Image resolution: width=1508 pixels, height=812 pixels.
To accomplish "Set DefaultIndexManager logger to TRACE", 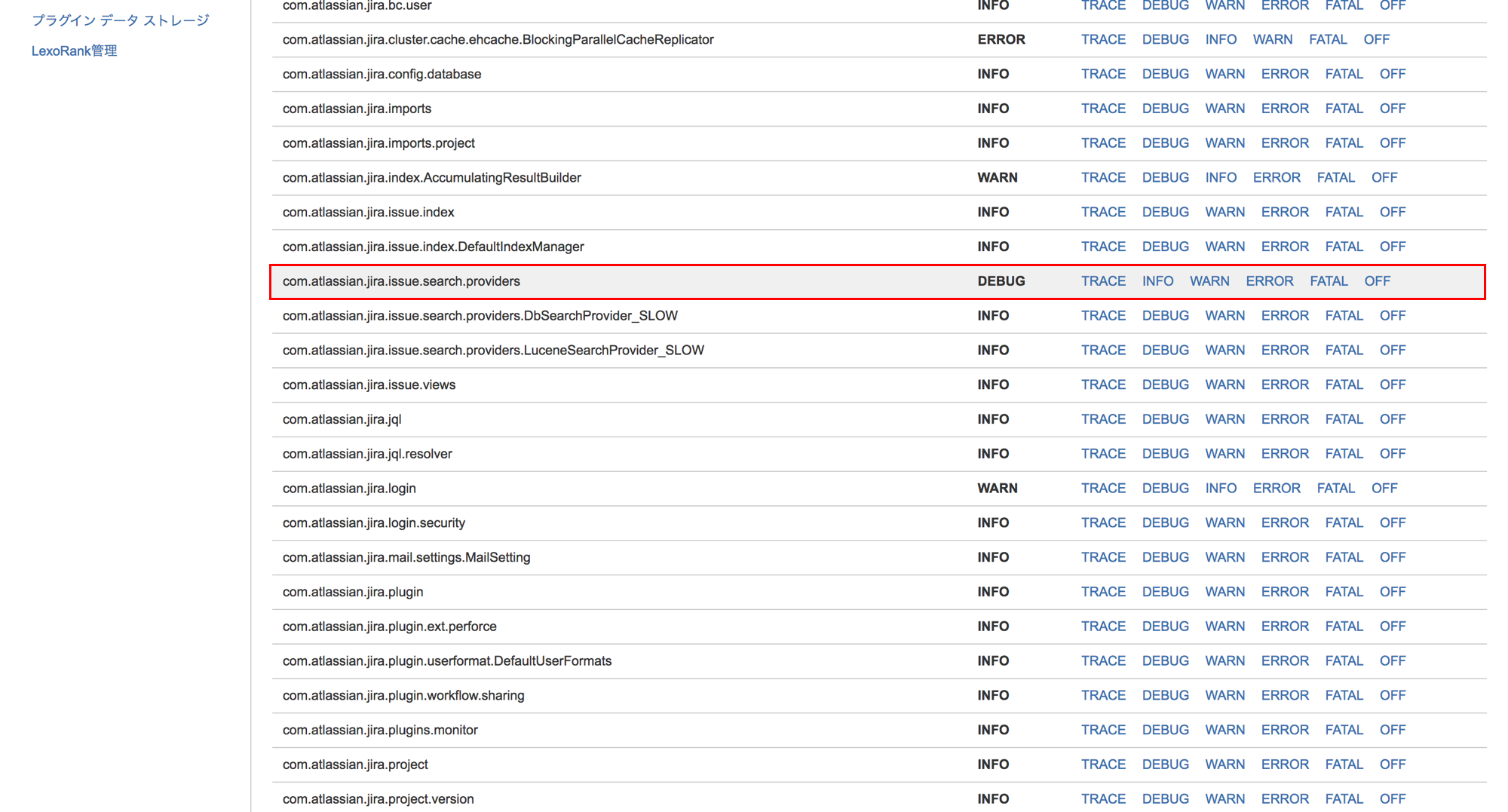I will click(x=1103, y=247).
